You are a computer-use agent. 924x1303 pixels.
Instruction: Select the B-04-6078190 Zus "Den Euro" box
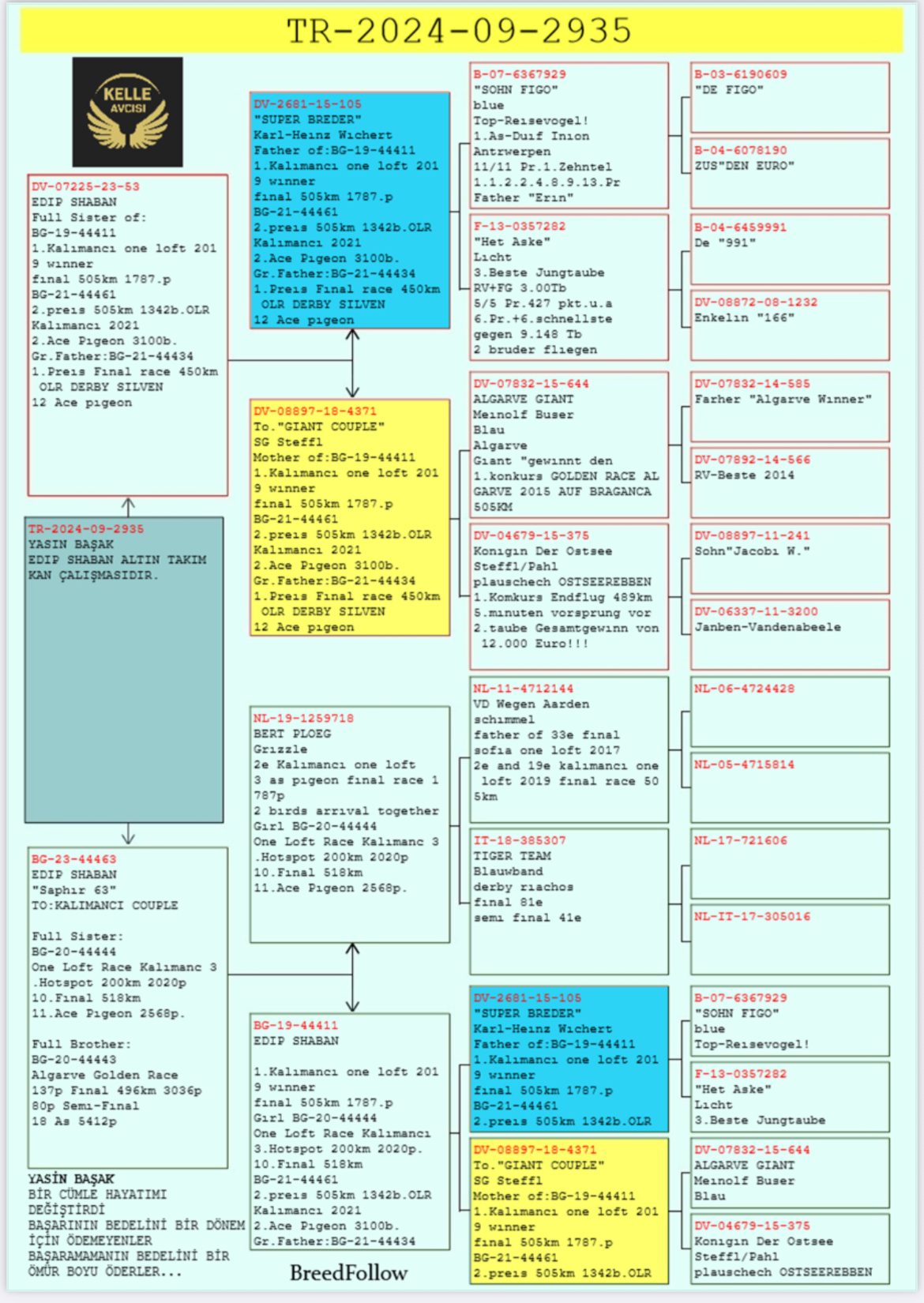[789, 173]
